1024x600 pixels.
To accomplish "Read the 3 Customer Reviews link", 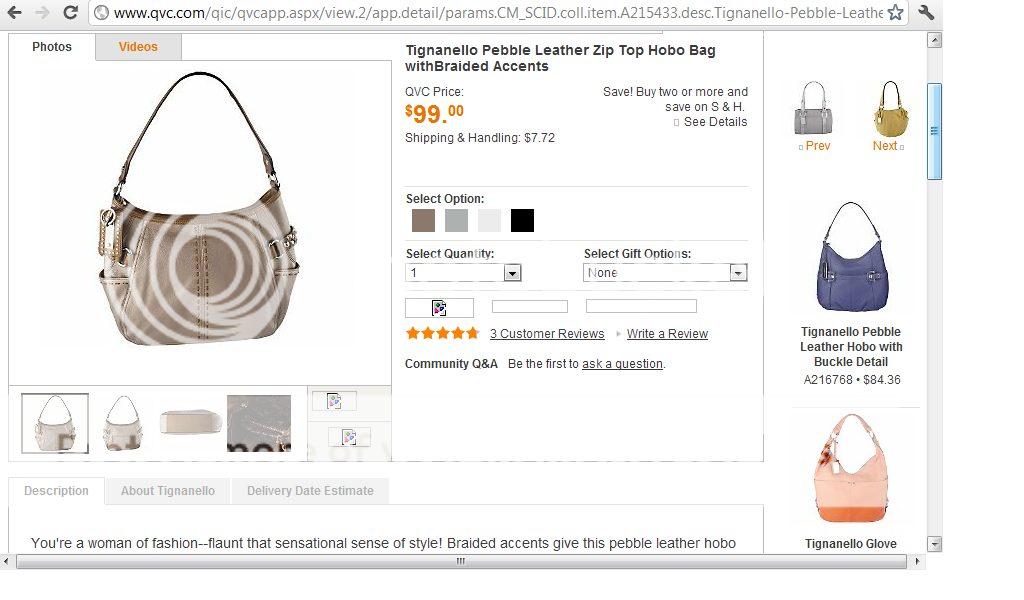I will tap(547, 334).
